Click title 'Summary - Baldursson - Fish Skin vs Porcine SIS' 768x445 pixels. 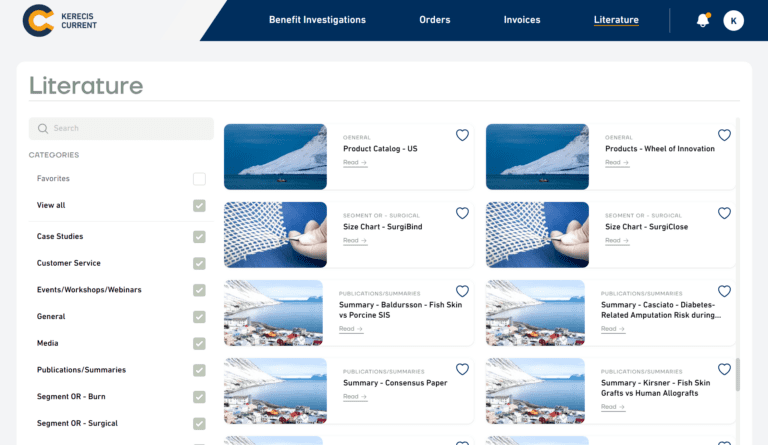[401, 310]
